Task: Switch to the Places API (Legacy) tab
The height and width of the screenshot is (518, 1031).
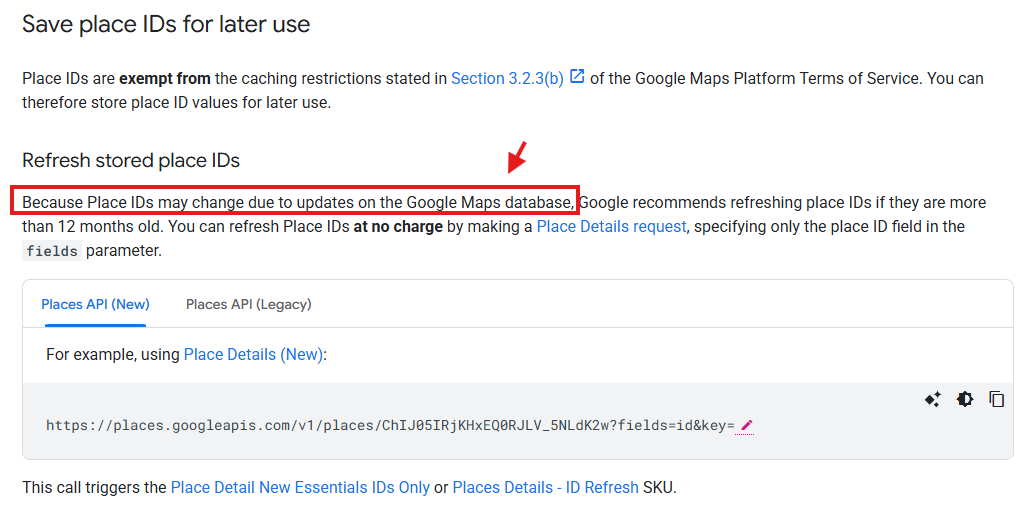Action: (x=249, y=304)
